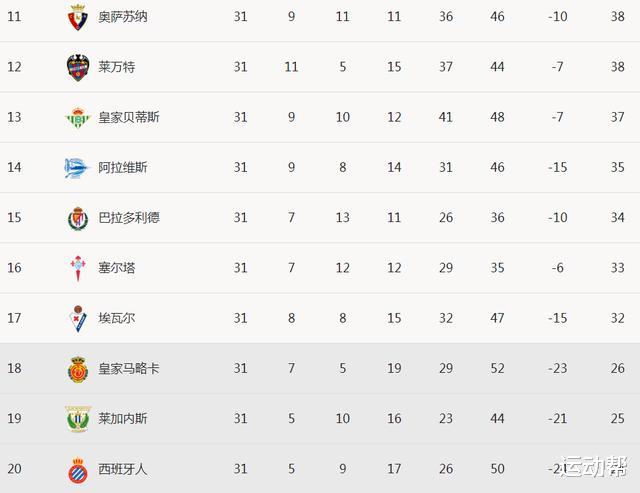The image size is (640, 493).
Task: Click the 西班牙人 team name
Action: [123, 469]
